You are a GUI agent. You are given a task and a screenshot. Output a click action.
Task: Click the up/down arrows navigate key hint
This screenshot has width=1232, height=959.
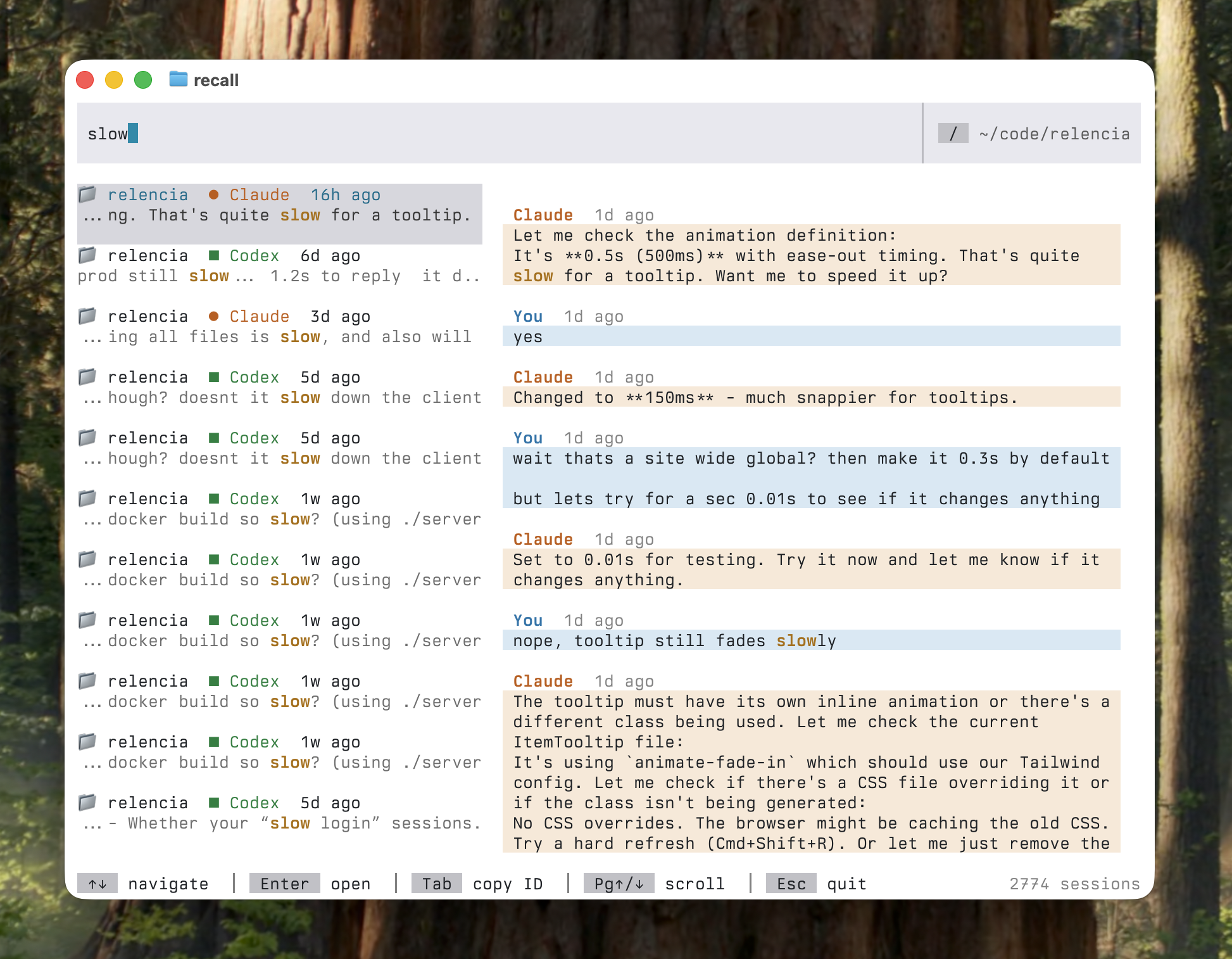(97, 884)
